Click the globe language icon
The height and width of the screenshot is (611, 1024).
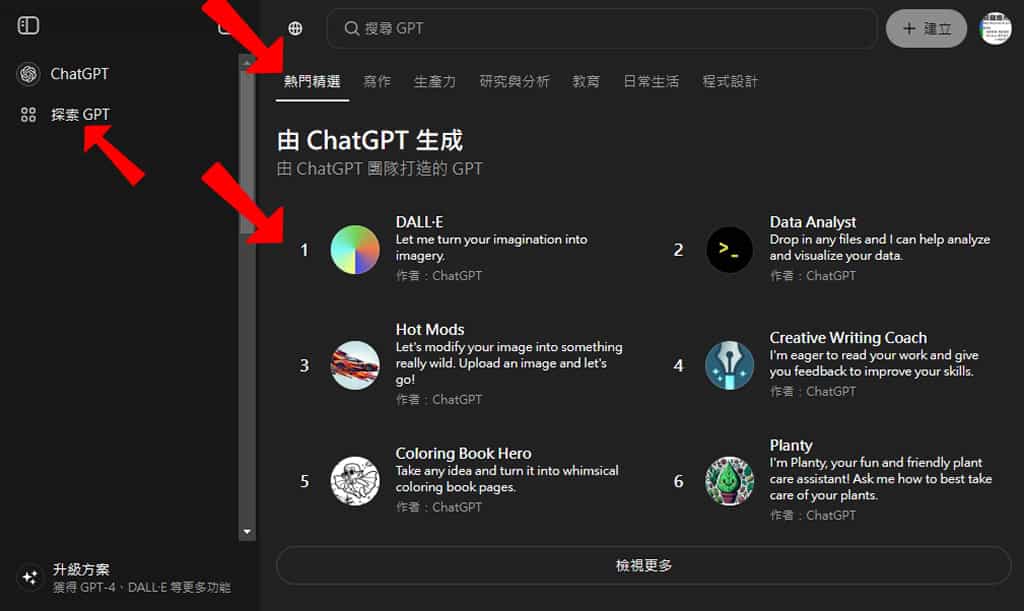295,28
